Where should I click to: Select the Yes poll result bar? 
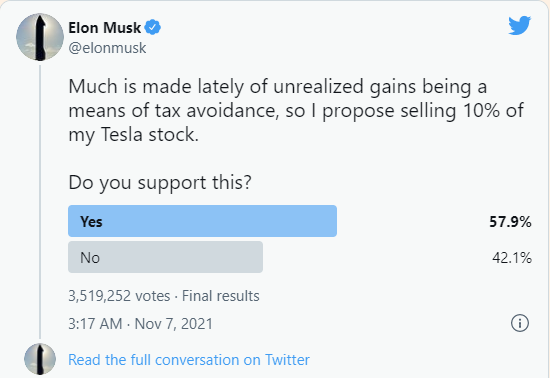[x=202, y=221]
